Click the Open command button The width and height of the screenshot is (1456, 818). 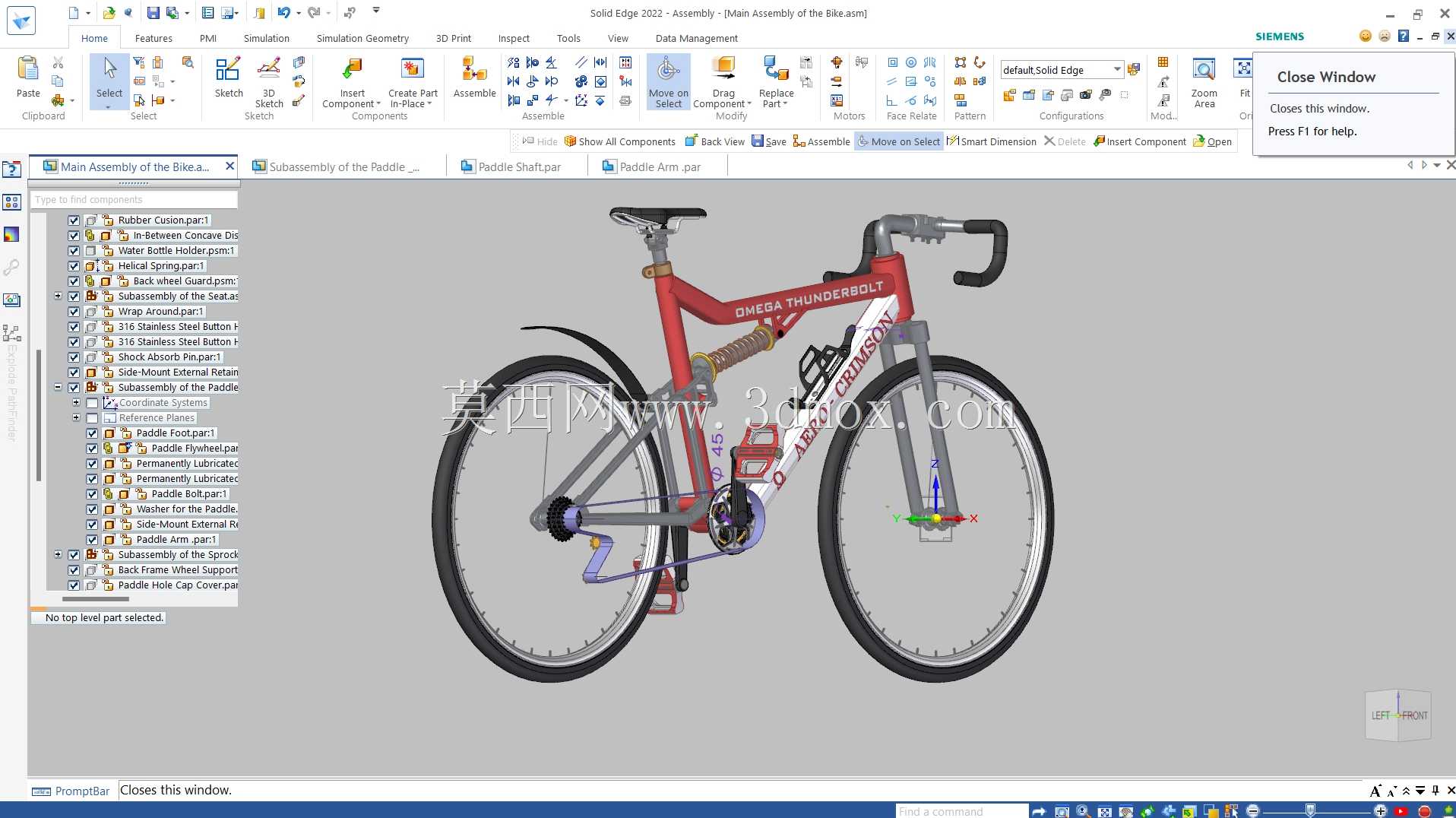pyautogui.click(x=1212, y=141)
